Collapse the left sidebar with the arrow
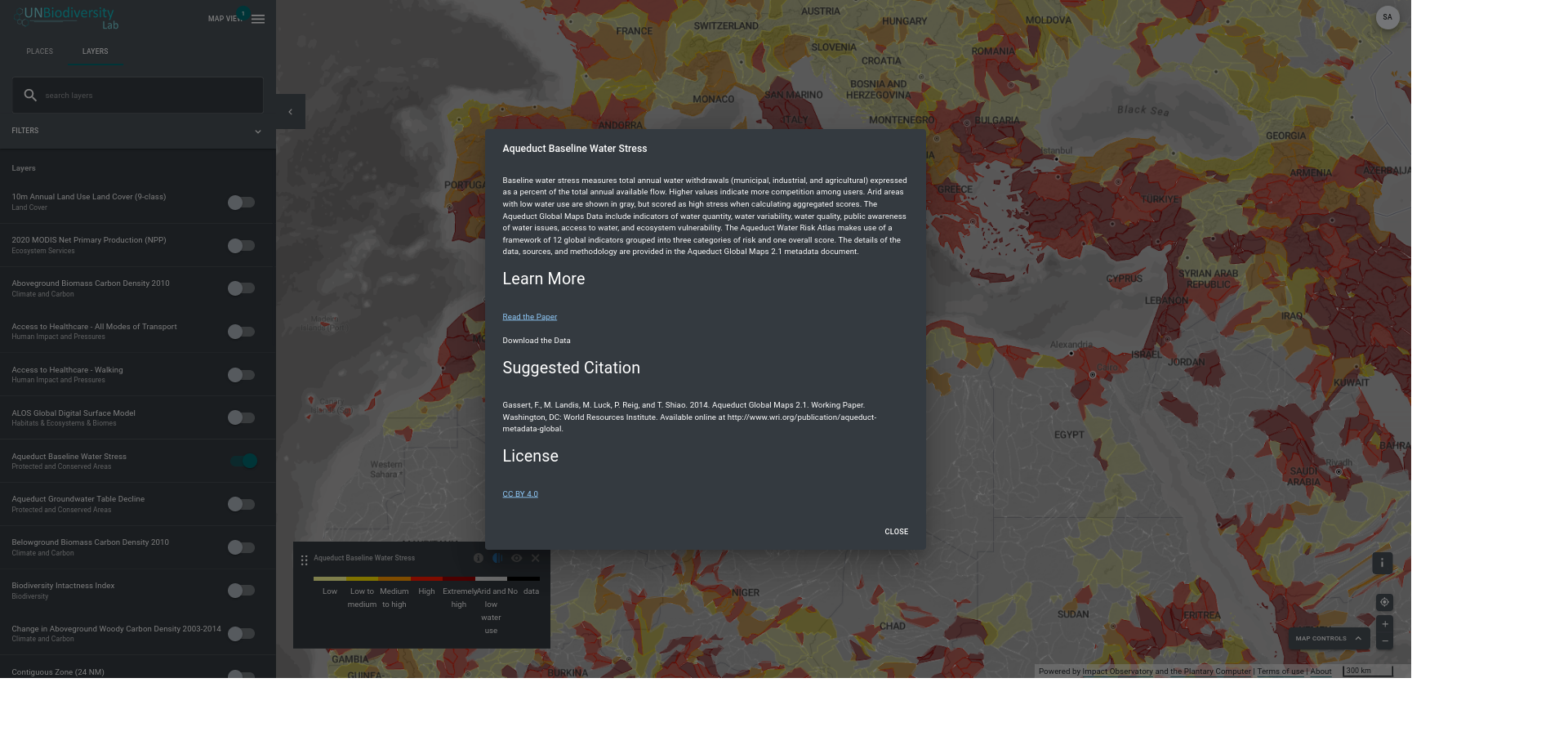This screenshot has width=1568, height=754. tap(290, 111)
